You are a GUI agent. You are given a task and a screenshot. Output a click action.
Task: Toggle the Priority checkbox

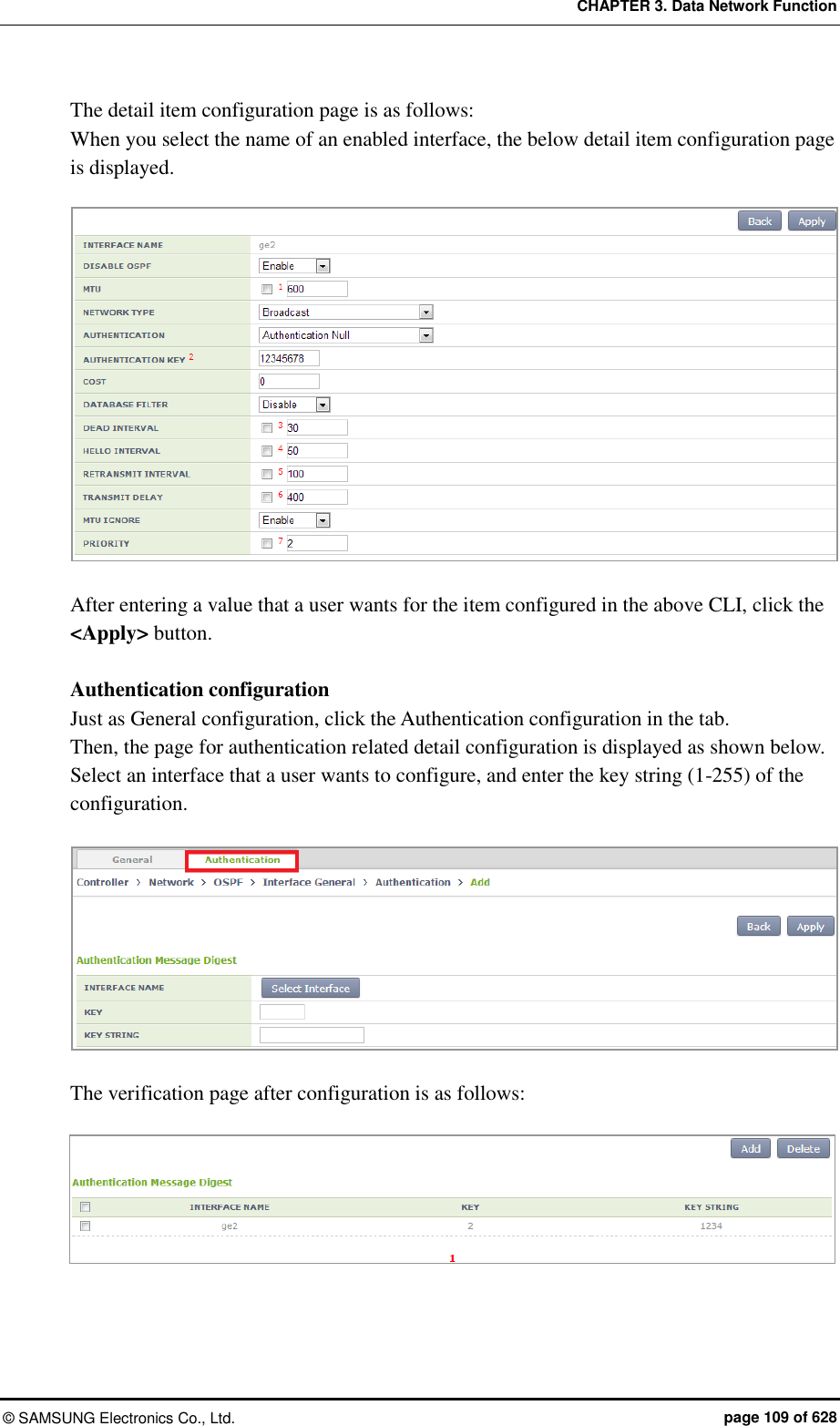pos(267,543)
